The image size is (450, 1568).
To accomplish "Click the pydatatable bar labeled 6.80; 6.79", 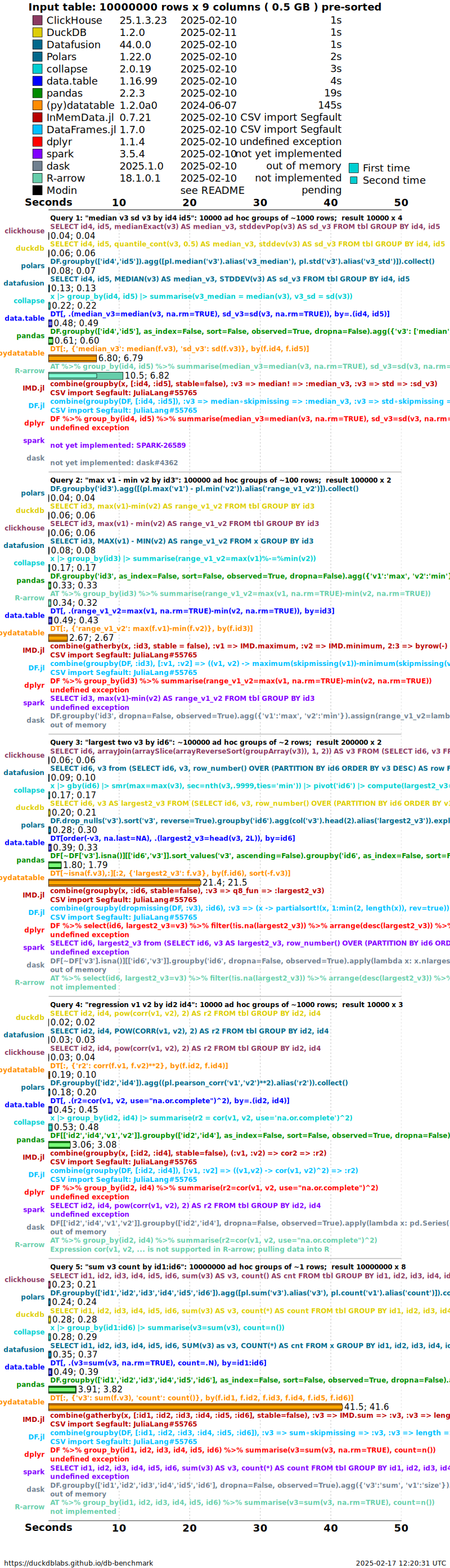I will [73, 358].
